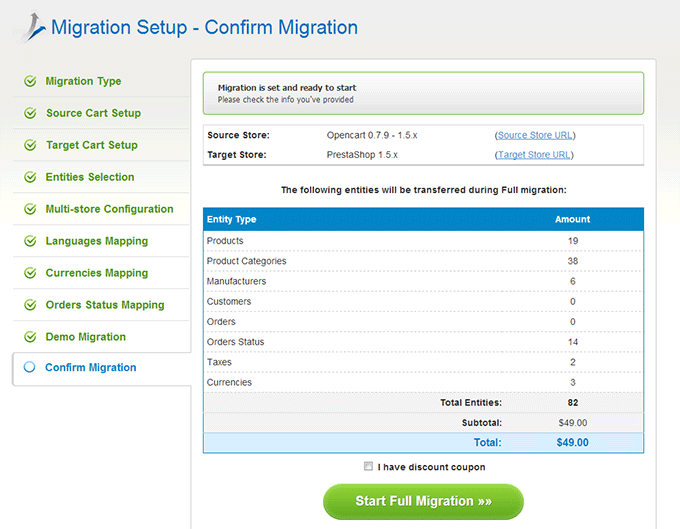Click the 'Orders Status' entity row label
The height and width of the screenshot is (529, 680).
tap(235, 342)
